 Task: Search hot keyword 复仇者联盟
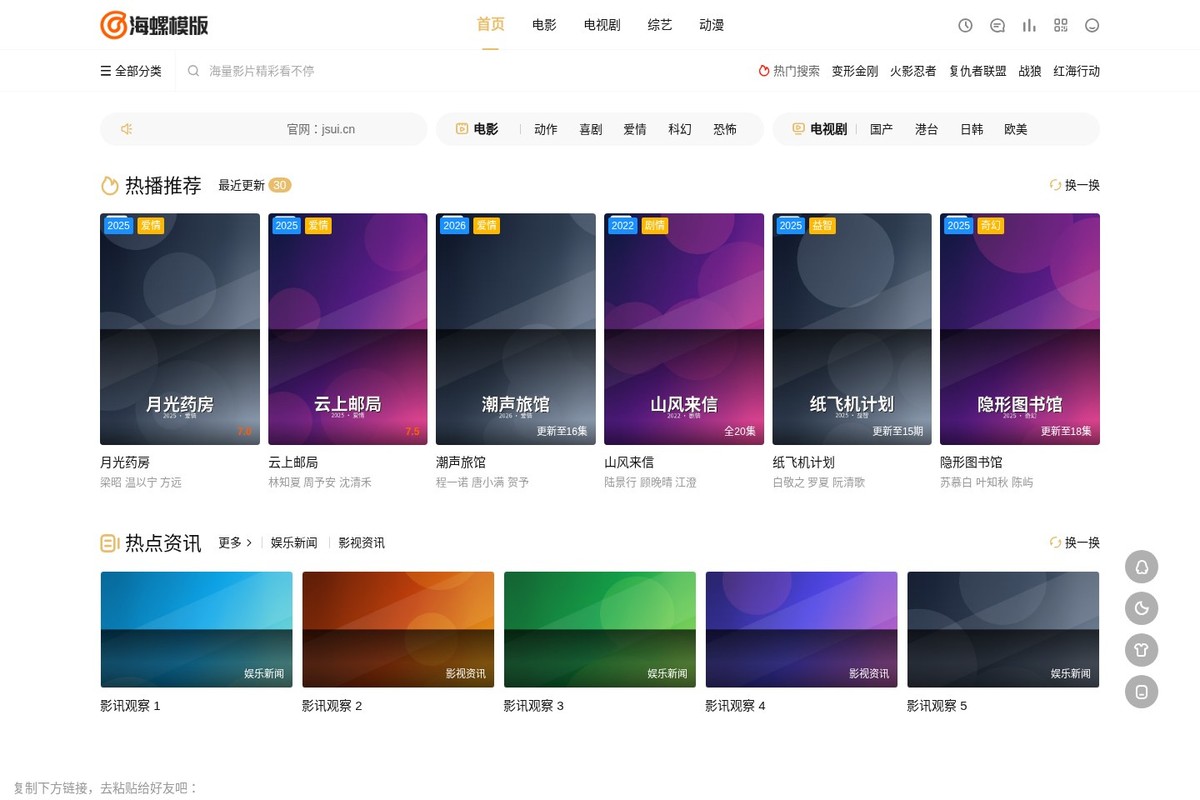point(977,71)
